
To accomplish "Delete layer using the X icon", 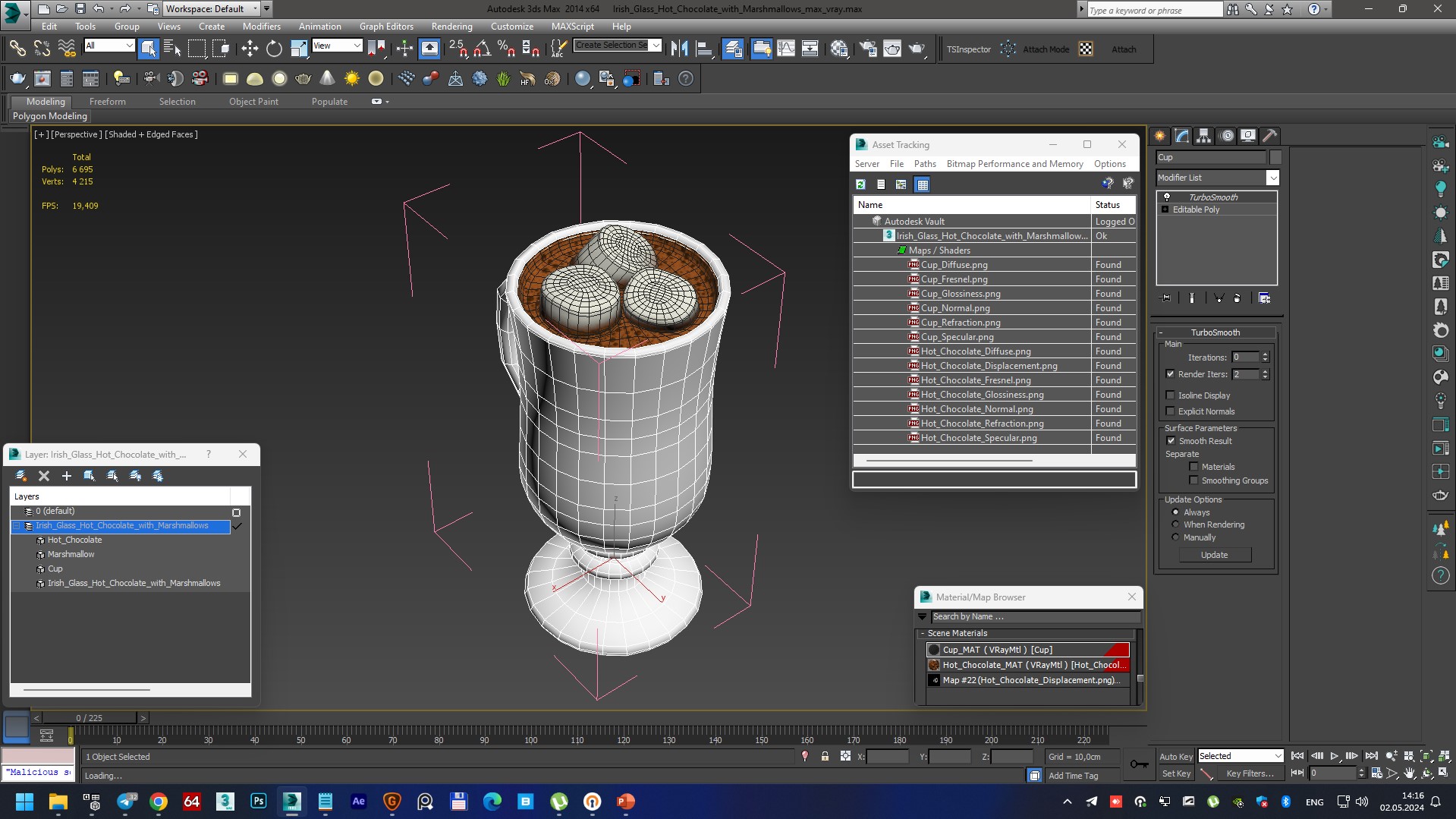I will pyautogui.click(x=44, y=476).
